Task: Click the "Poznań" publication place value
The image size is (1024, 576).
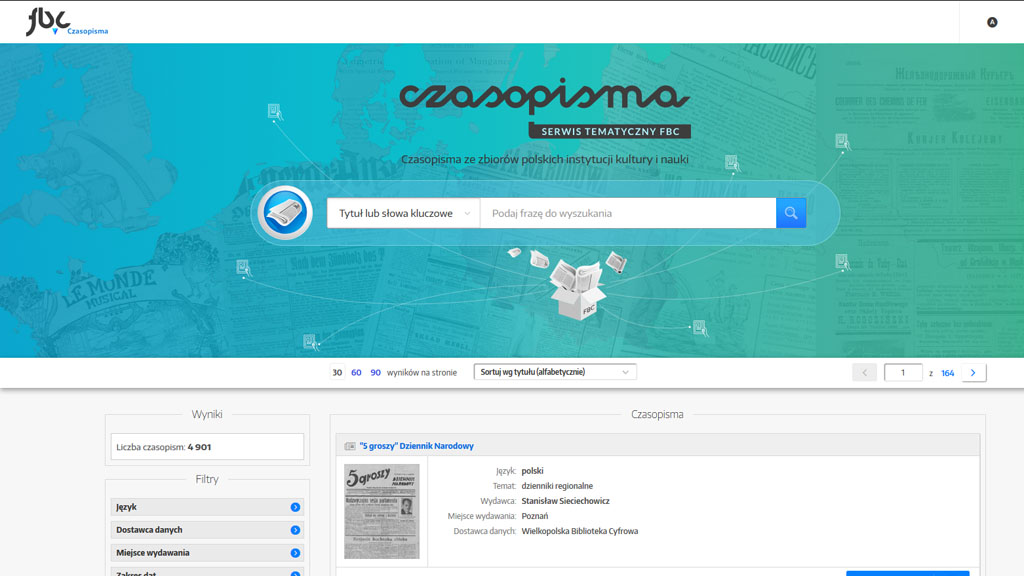Action: click(534, 516)
